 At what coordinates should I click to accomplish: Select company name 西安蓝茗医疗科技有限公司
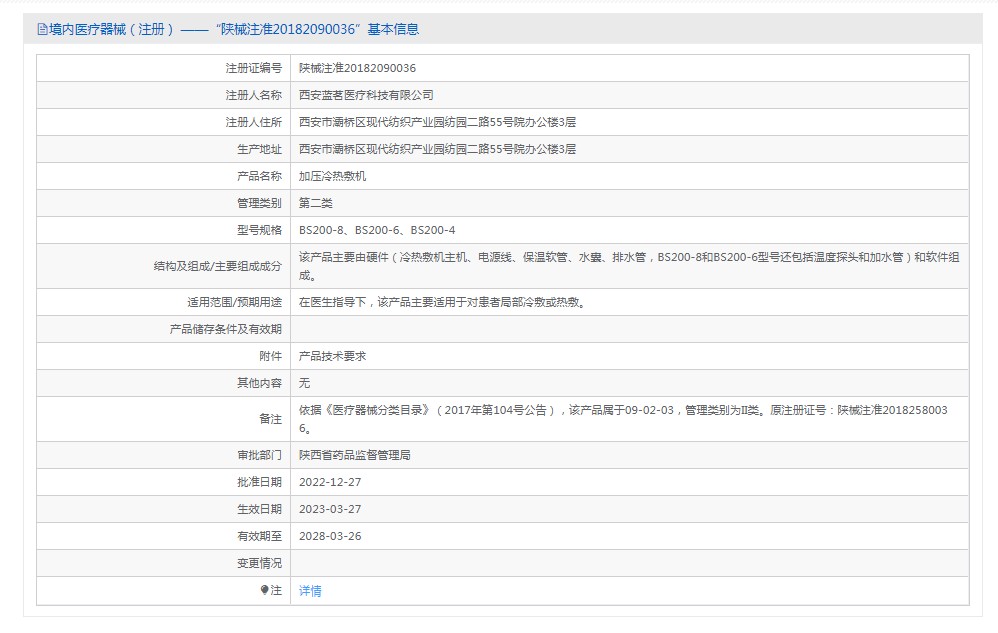(x=366, y=95)
